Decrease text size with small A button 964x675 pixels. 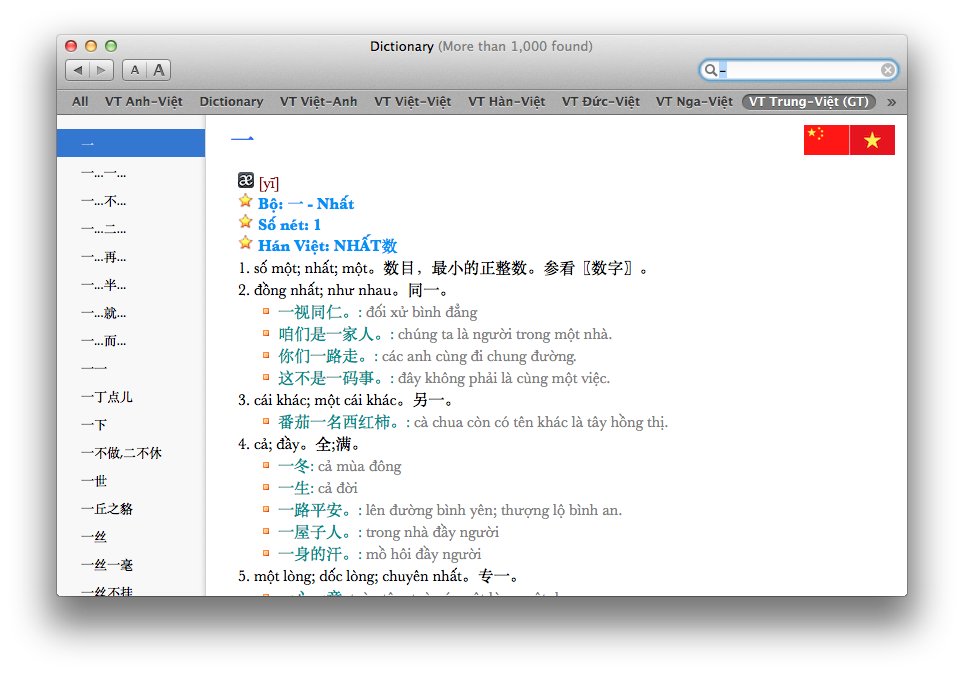tap(135, 70)
